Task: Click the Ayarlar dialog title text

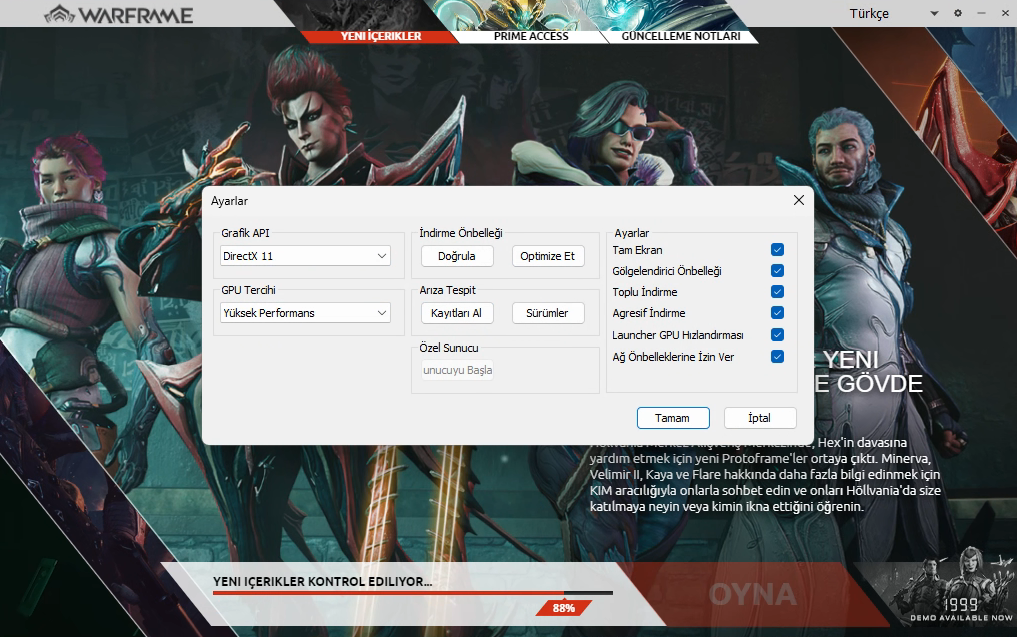Action: pyautogui.click(x=229, y=201)
